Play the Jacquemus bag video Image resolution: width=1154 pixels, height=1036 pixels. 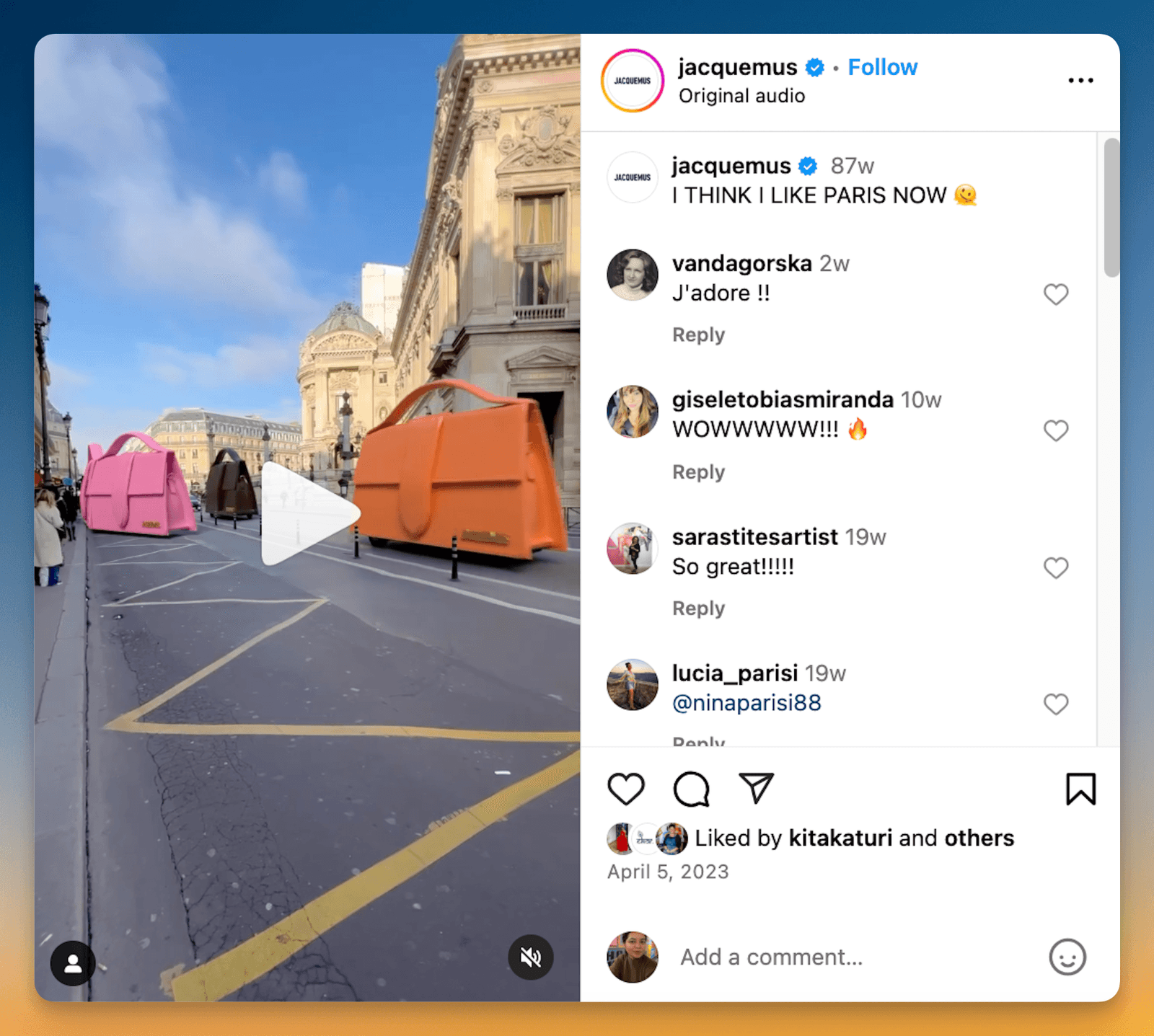tap(309, 513)
